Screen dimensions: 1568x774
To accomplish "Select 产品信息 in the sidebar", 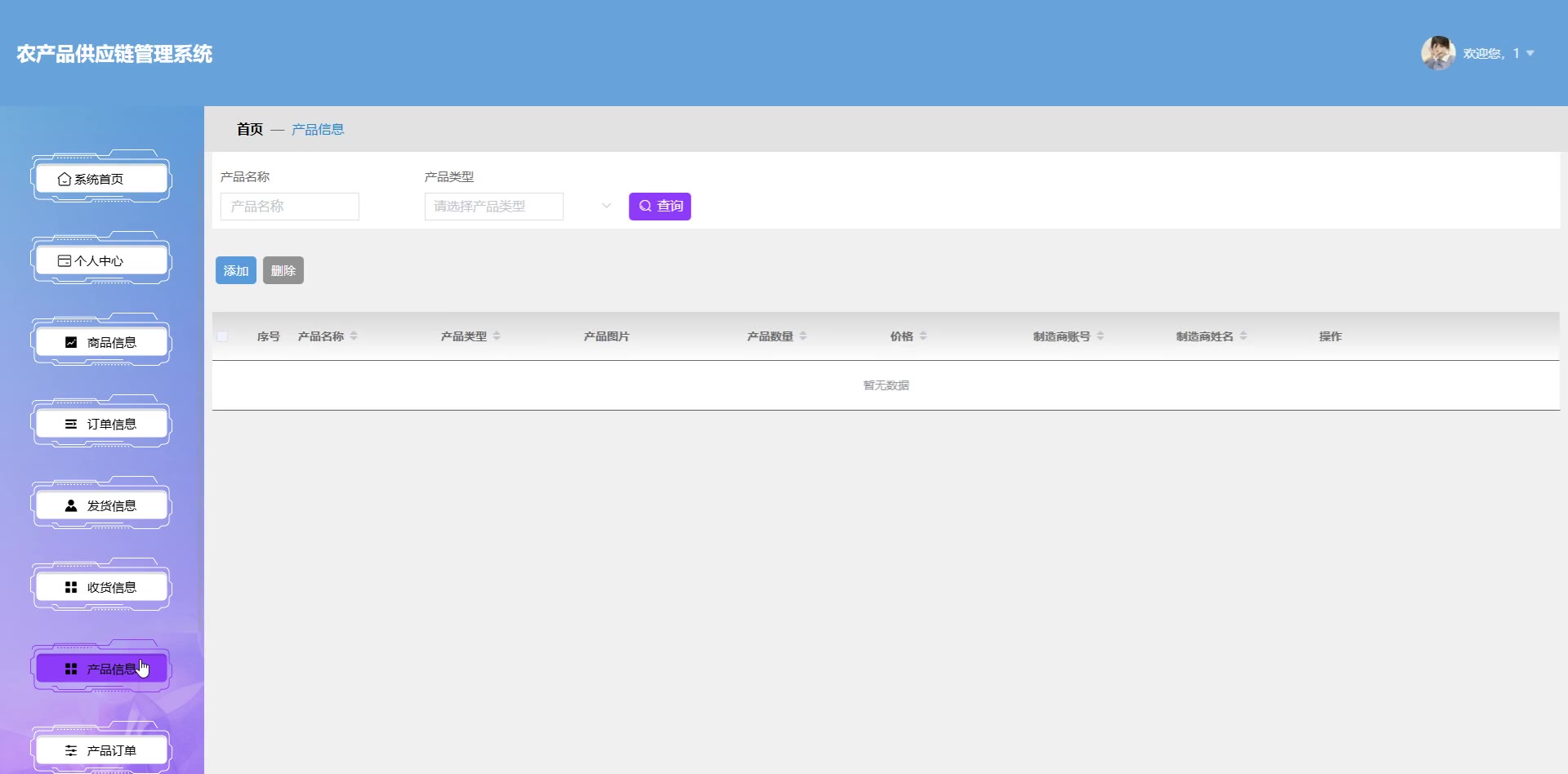I will click(101, 669).
